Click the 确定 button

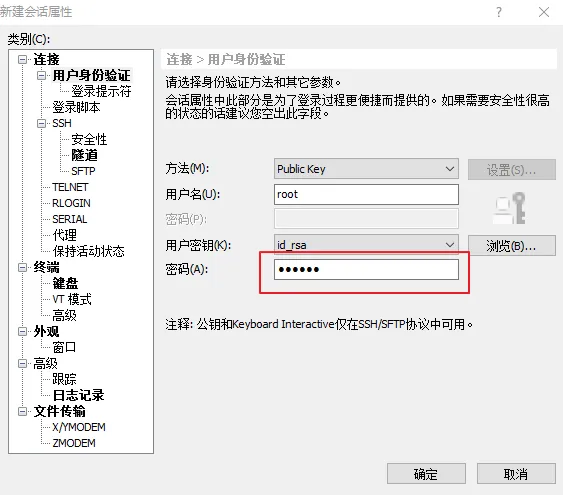(426, 474)
